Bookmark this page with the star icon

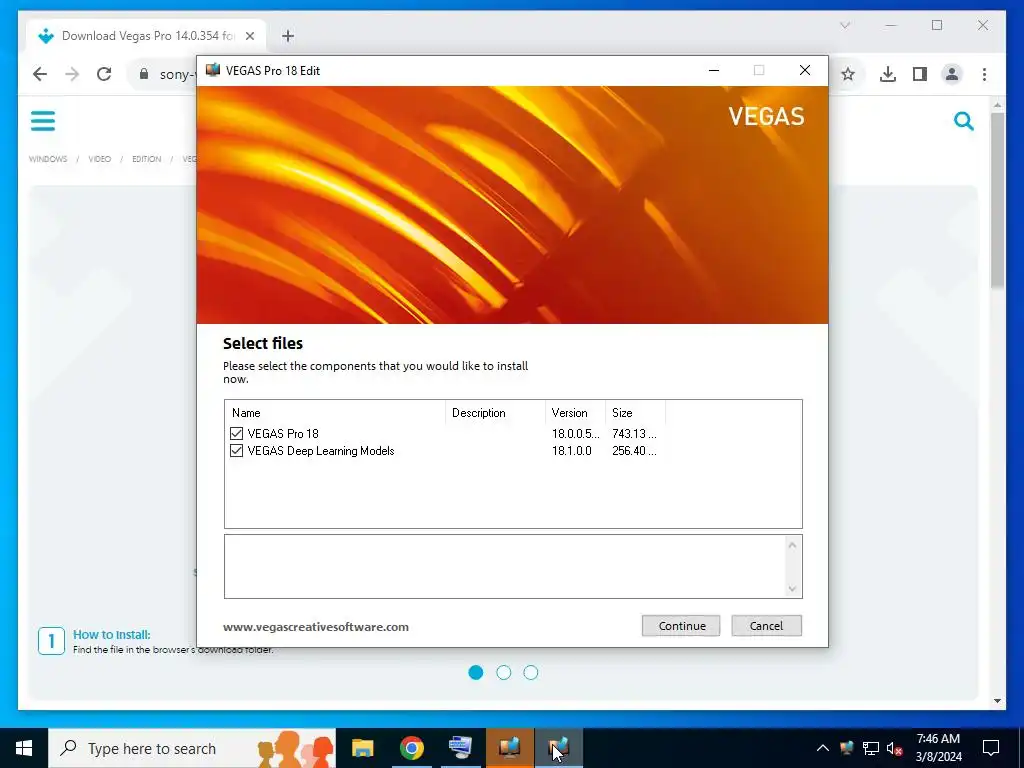pyautogui.click(x=848, y=74)
